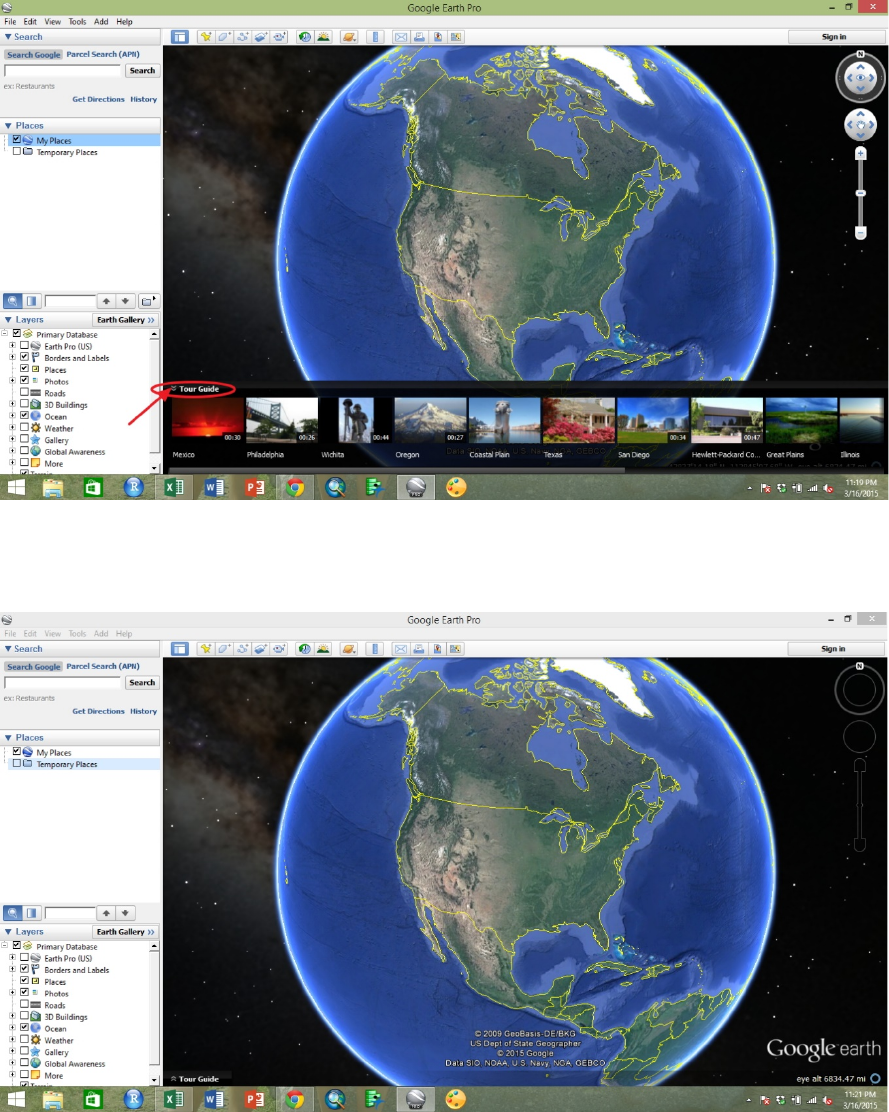
Task: Show ruler tool in lower screenshot toolbar
Action: click(x=375, y=649)
